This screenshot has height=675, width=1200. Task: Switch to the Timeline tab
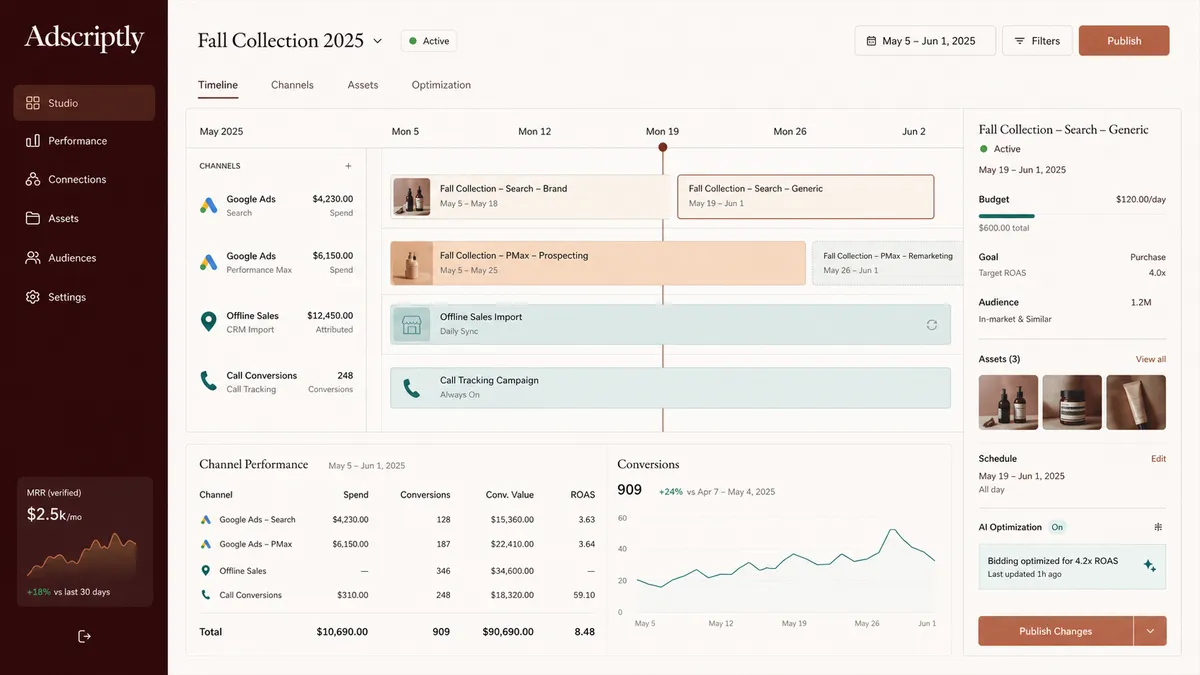218,85
